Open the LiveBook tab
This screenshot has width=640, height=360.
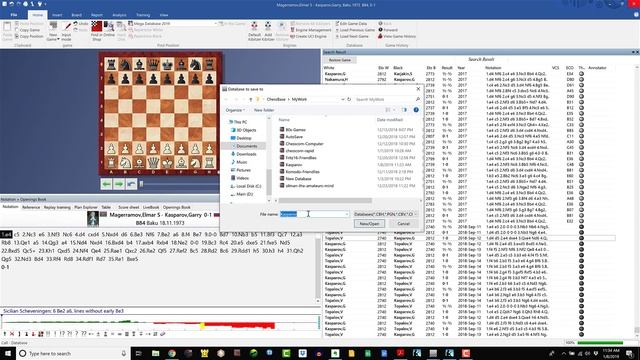151,207
